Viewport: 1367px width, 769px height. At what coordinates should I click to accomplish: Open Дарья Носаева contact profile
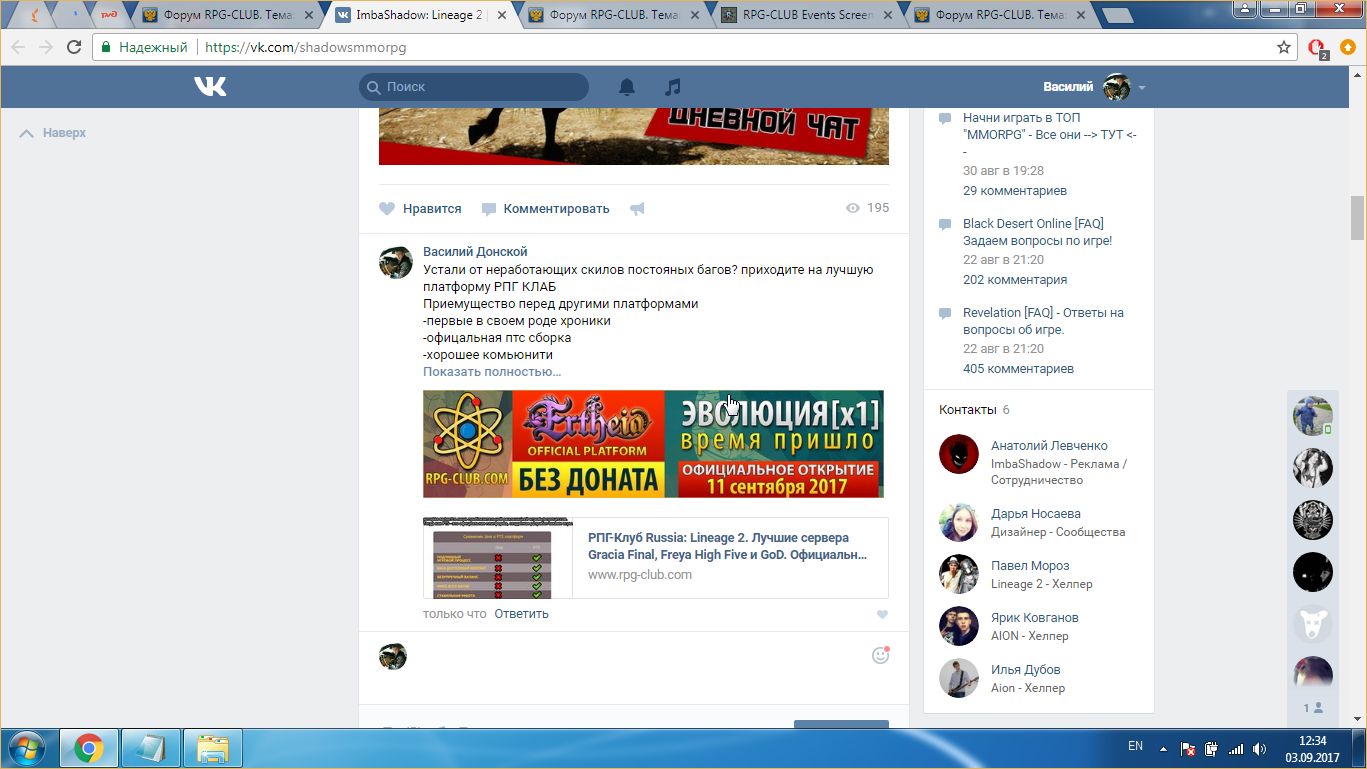pyautogui.click(x=1035, y=514)
